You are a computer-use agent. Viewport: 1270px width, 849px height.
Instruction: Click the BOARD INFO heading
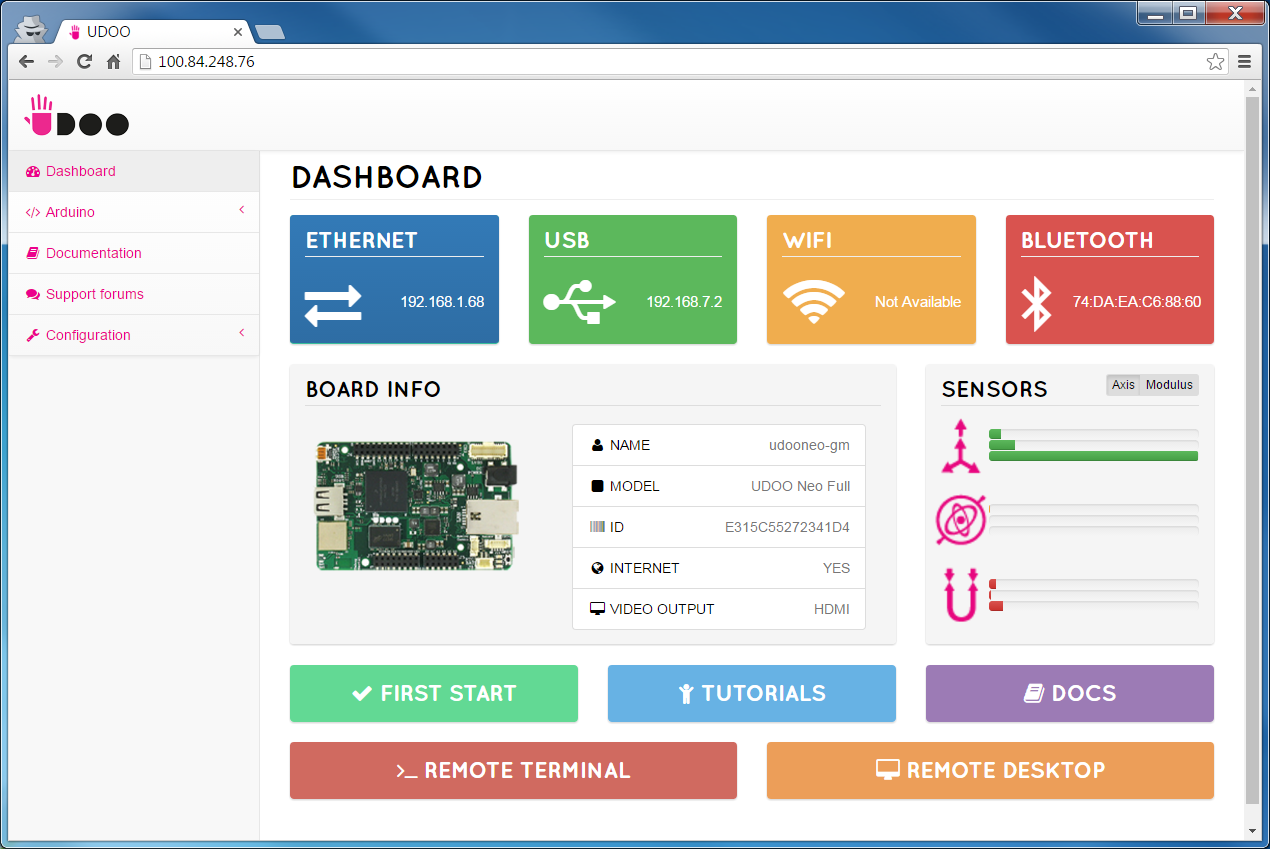pyautogui.click(x=373, y=389)
